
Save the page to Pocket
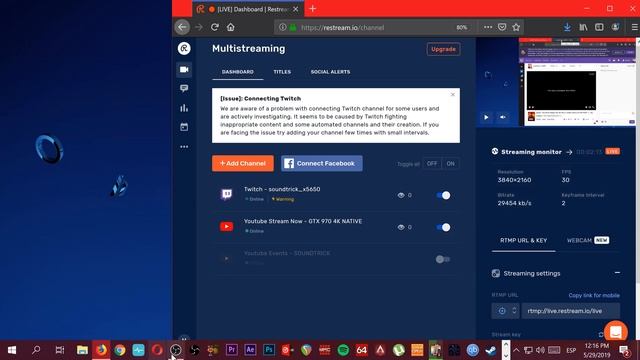click(502, 27)
